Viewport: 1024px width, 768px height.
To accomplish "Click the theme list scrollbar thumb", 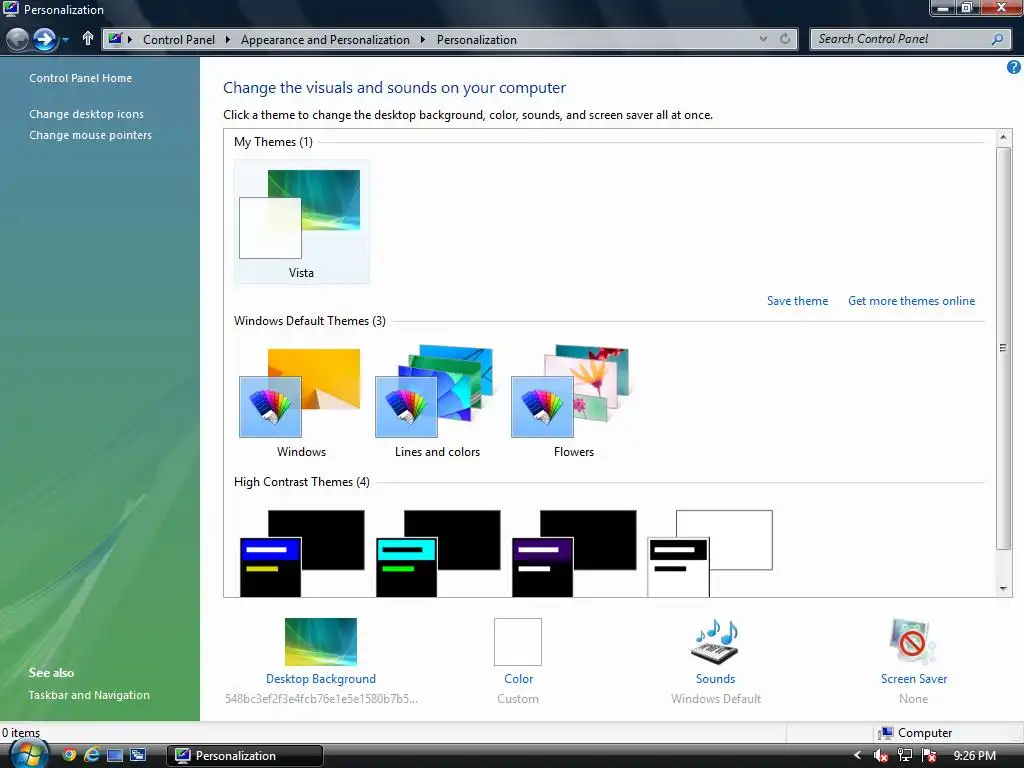I will 1003,348.
